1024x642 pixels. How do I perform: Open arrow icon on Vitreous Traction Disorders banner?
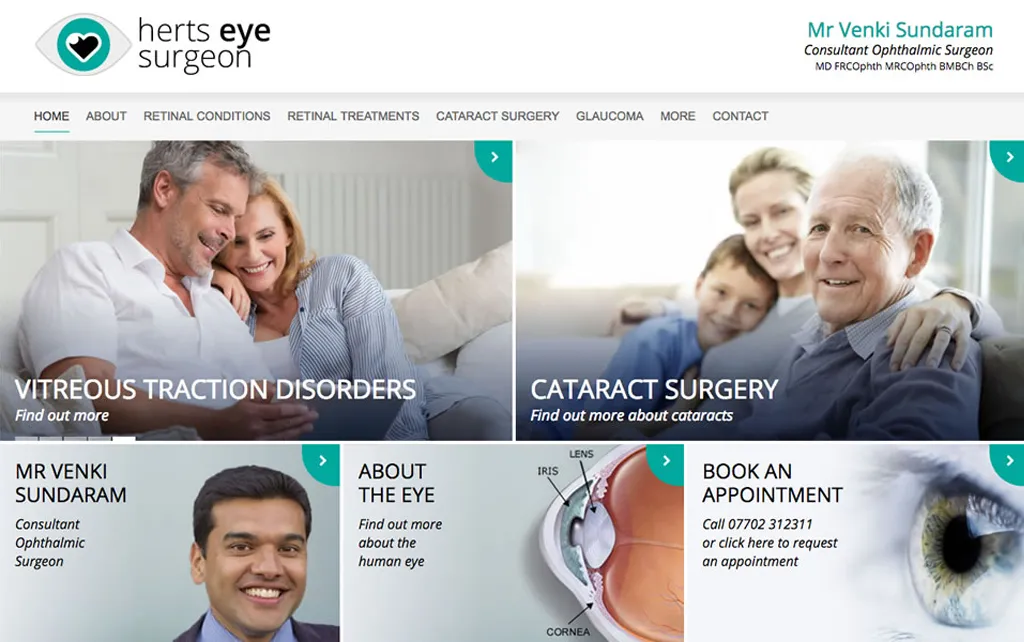[x=494, y=157]
